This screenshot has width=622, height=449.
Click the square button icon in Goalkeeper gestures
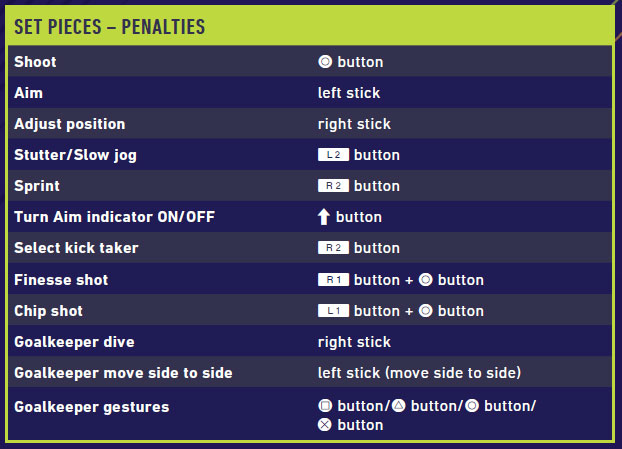(325, 406)
